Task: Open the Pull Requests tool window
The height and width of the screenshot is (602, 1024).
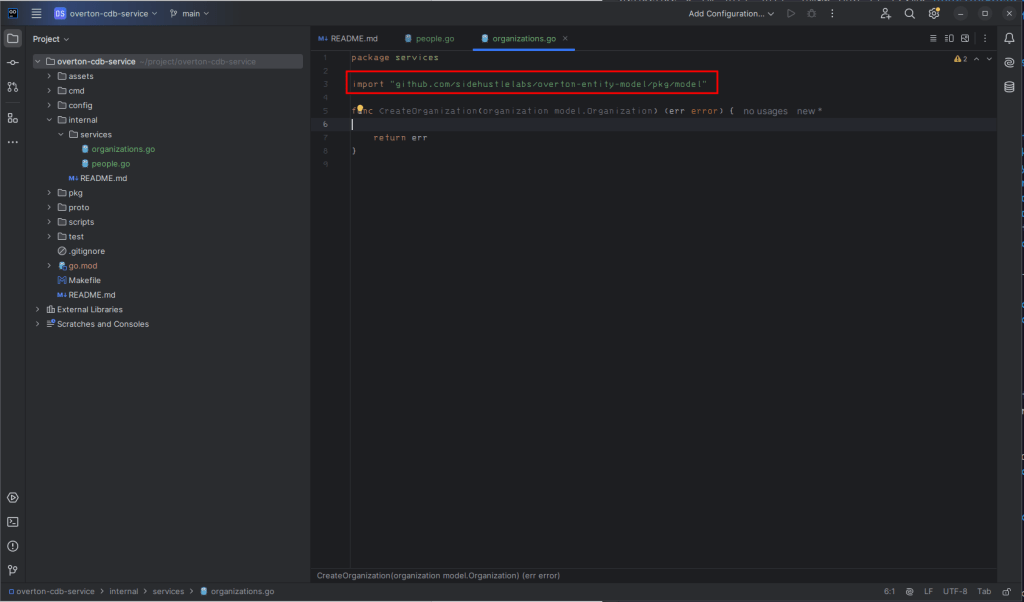Action: click(x=13, y=87)
